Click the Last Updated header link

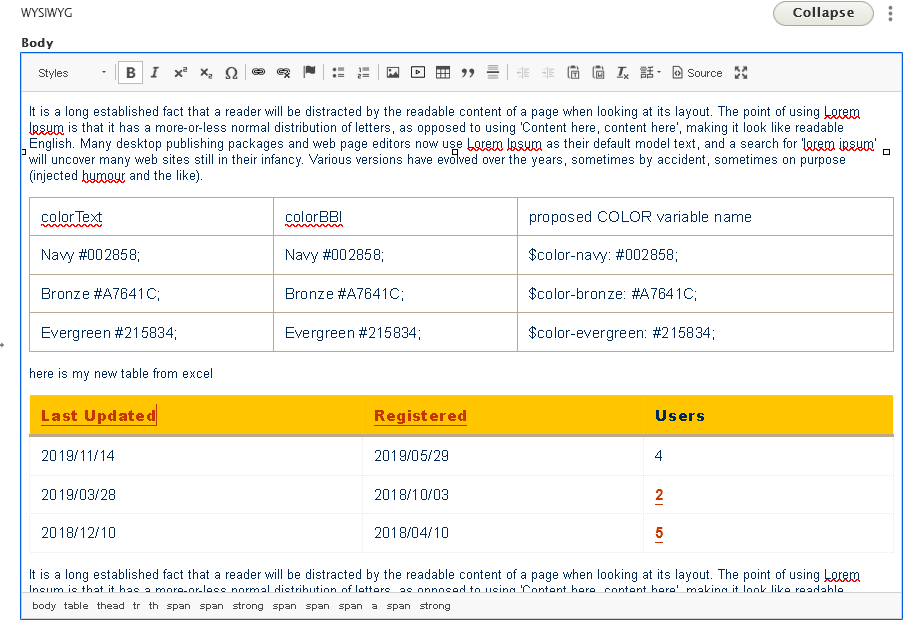98,416
